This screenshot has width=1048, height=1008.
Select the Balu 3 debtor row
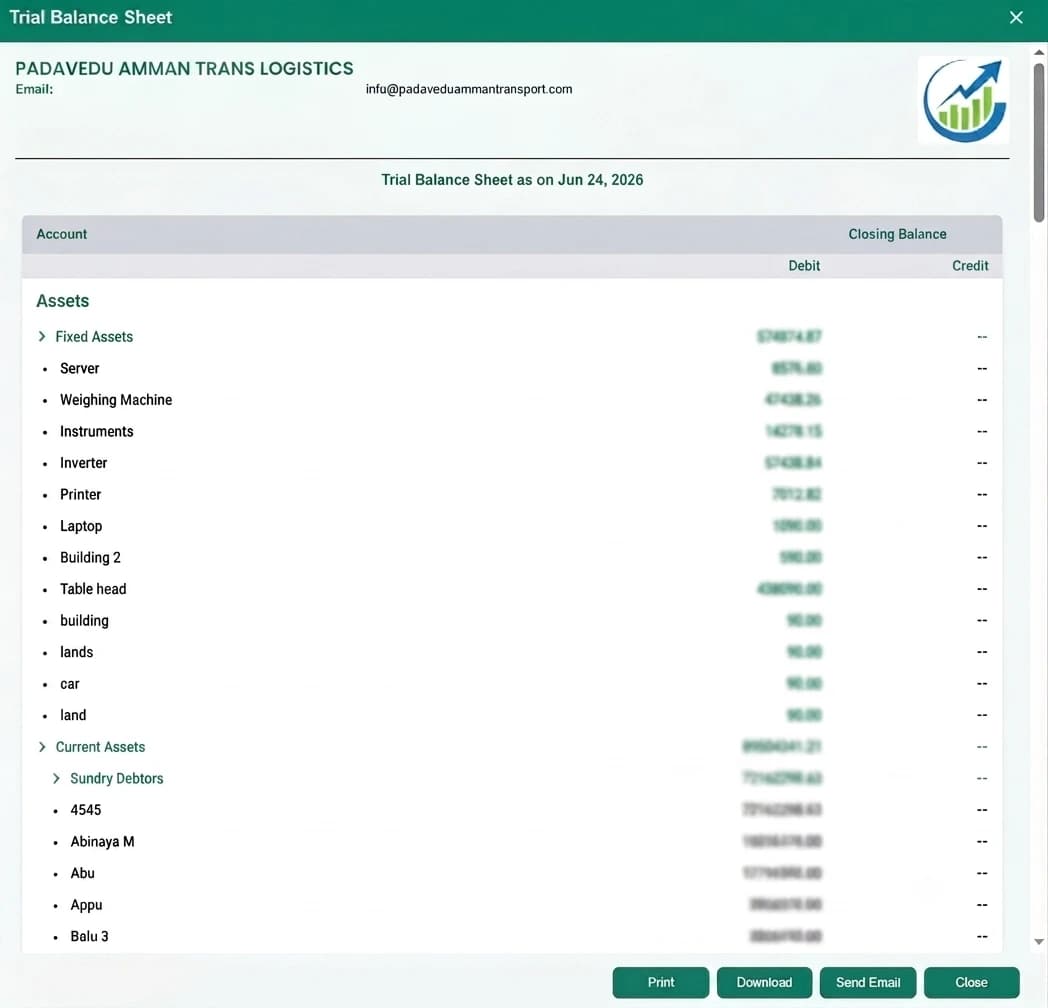coord(512,936)
